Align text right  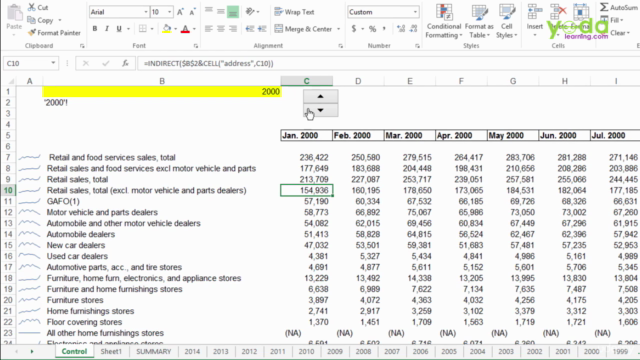(x=233, y=29)
